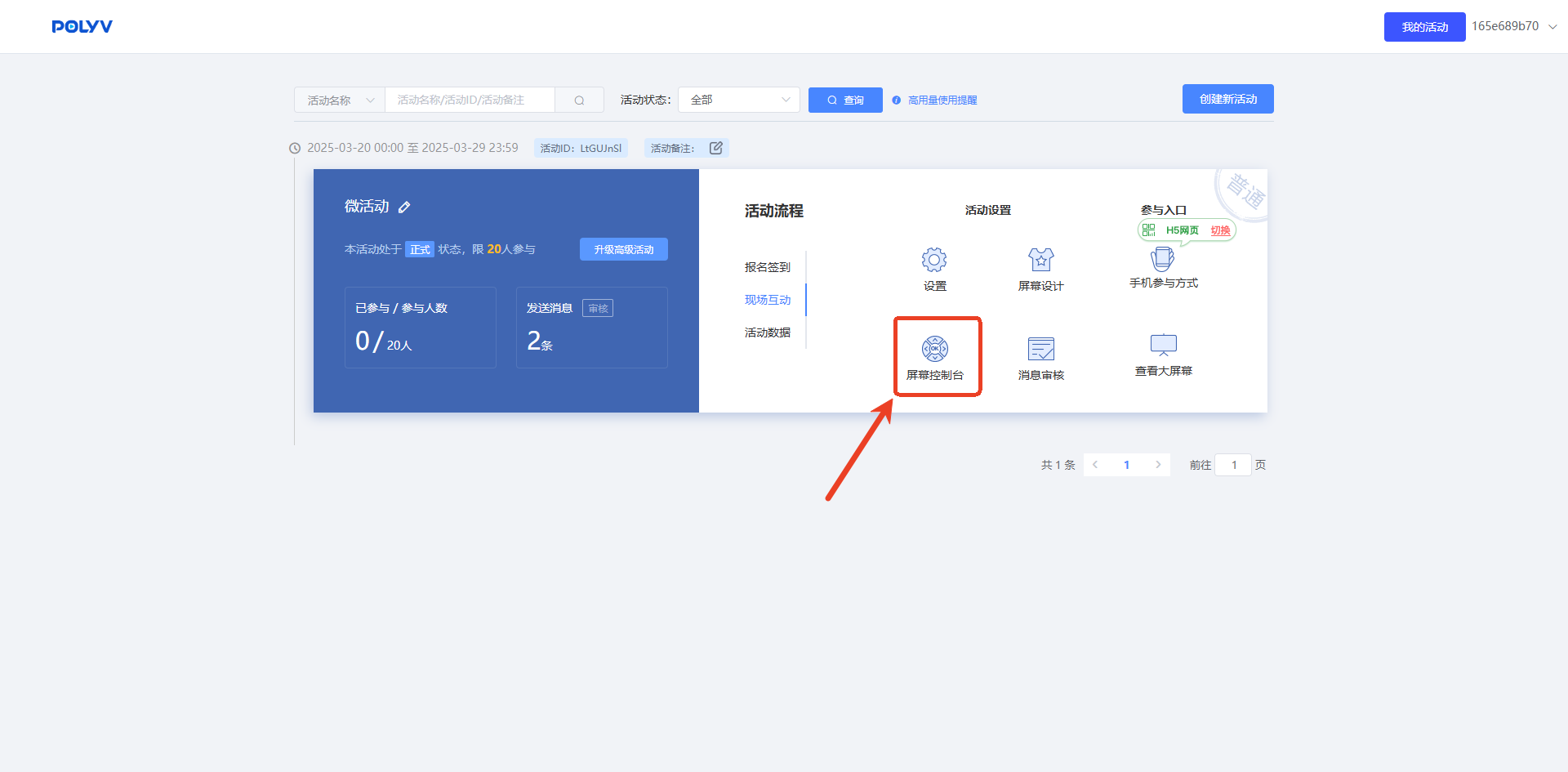Open 查看大屏幕 monitor icon

click(1164, 345)
